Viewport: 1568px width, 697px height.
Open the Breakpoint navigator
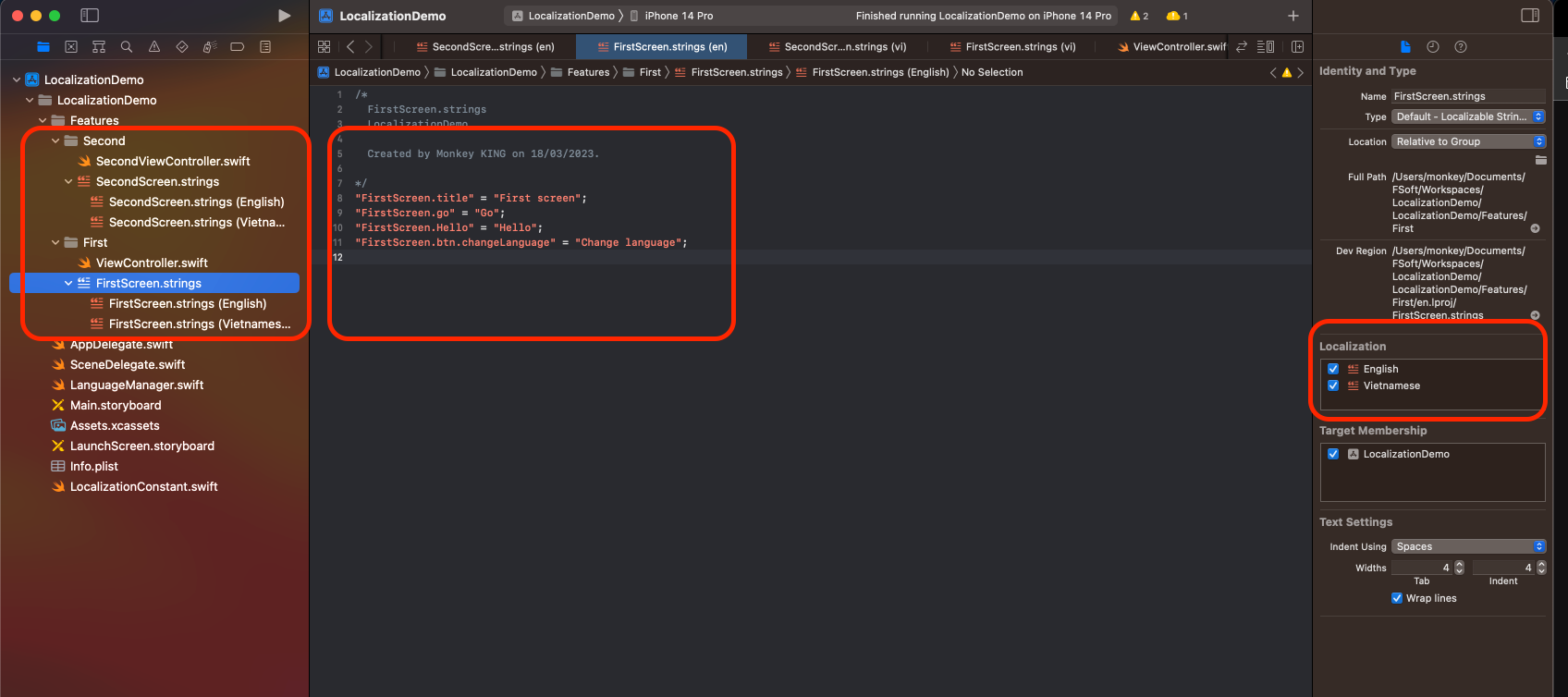point(238,46)
